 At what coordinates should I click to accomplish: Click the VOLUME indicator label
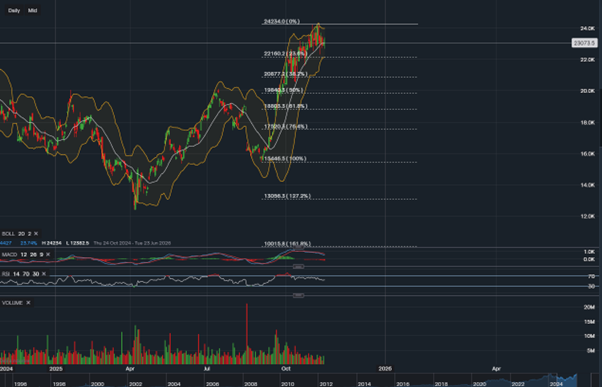pos(12,303)
